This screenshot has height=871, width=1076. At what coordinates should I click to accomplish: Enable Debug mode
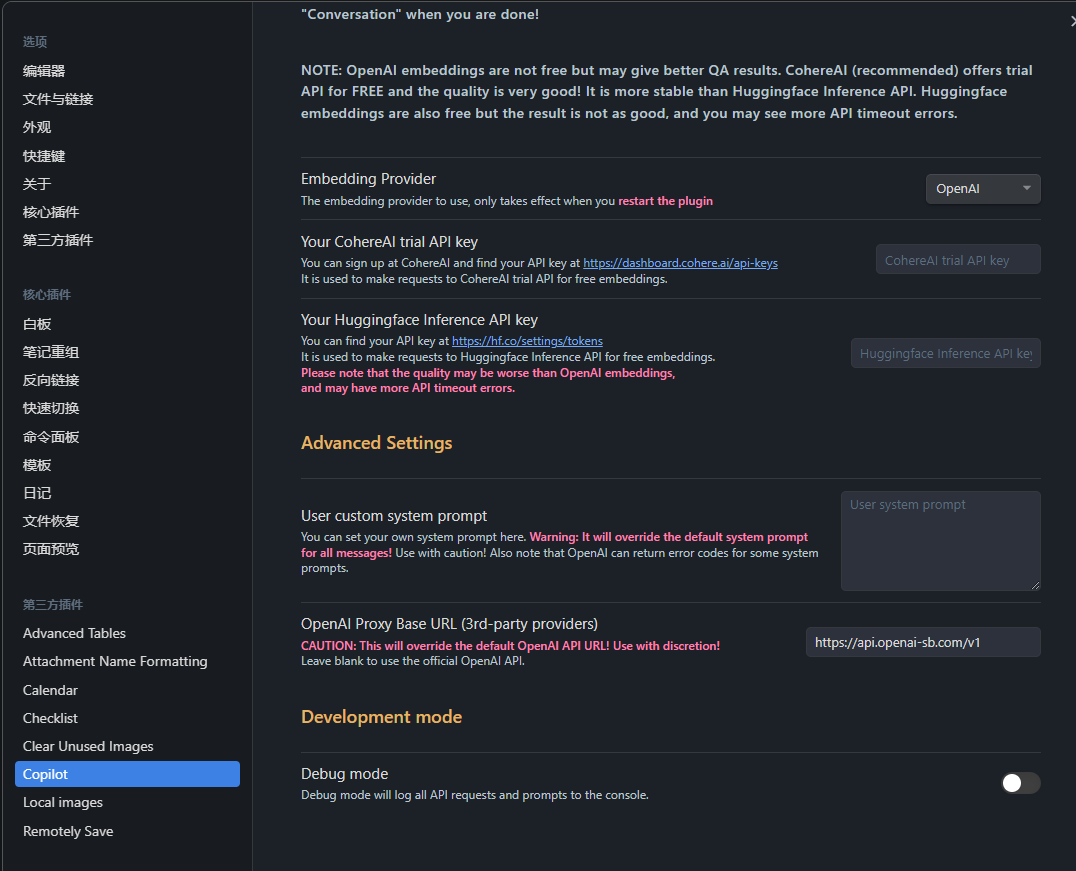pyautogui.click(x=1020, y=783)
